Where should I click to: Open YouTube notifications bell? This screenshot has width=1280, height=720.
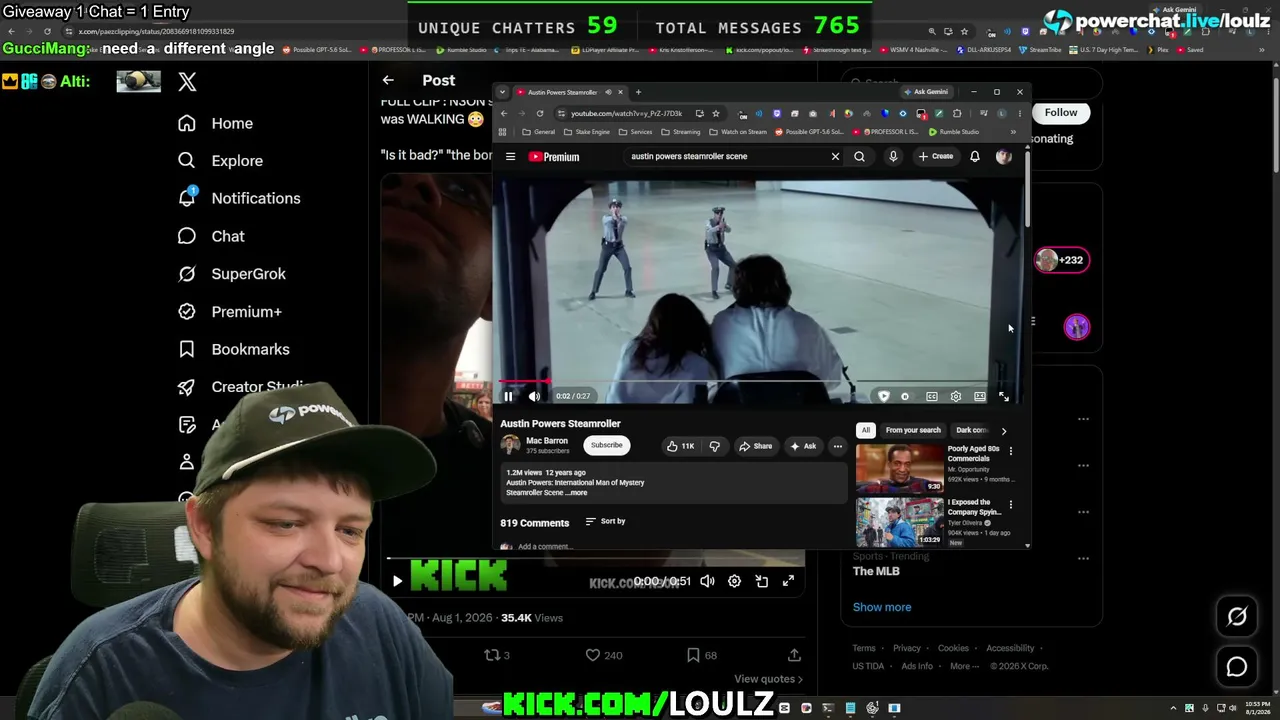coord(975,156)
